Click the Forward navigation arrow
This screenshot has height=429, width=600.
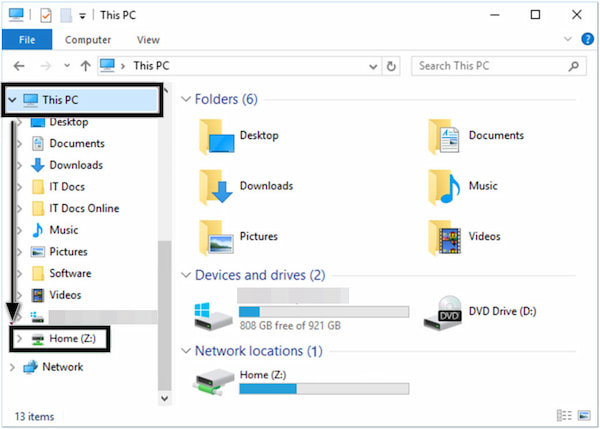(x=46, y=66)
